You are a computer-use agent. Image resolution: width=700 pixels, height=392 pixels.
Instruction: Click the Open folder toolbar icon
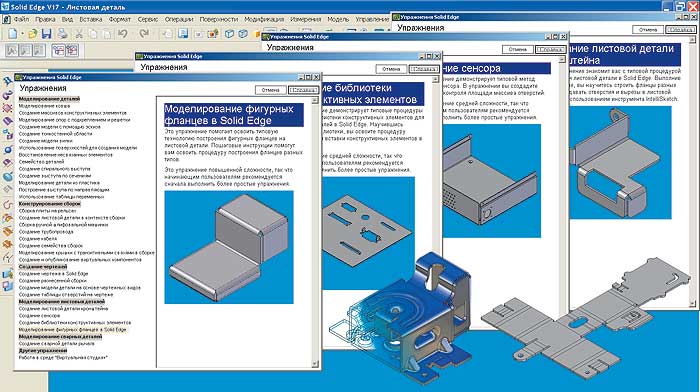[33, 34]
